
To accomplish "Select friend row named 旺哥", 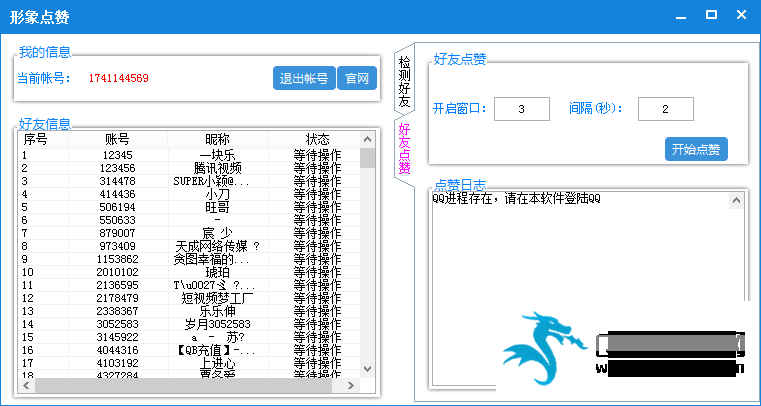I will 217,207.
